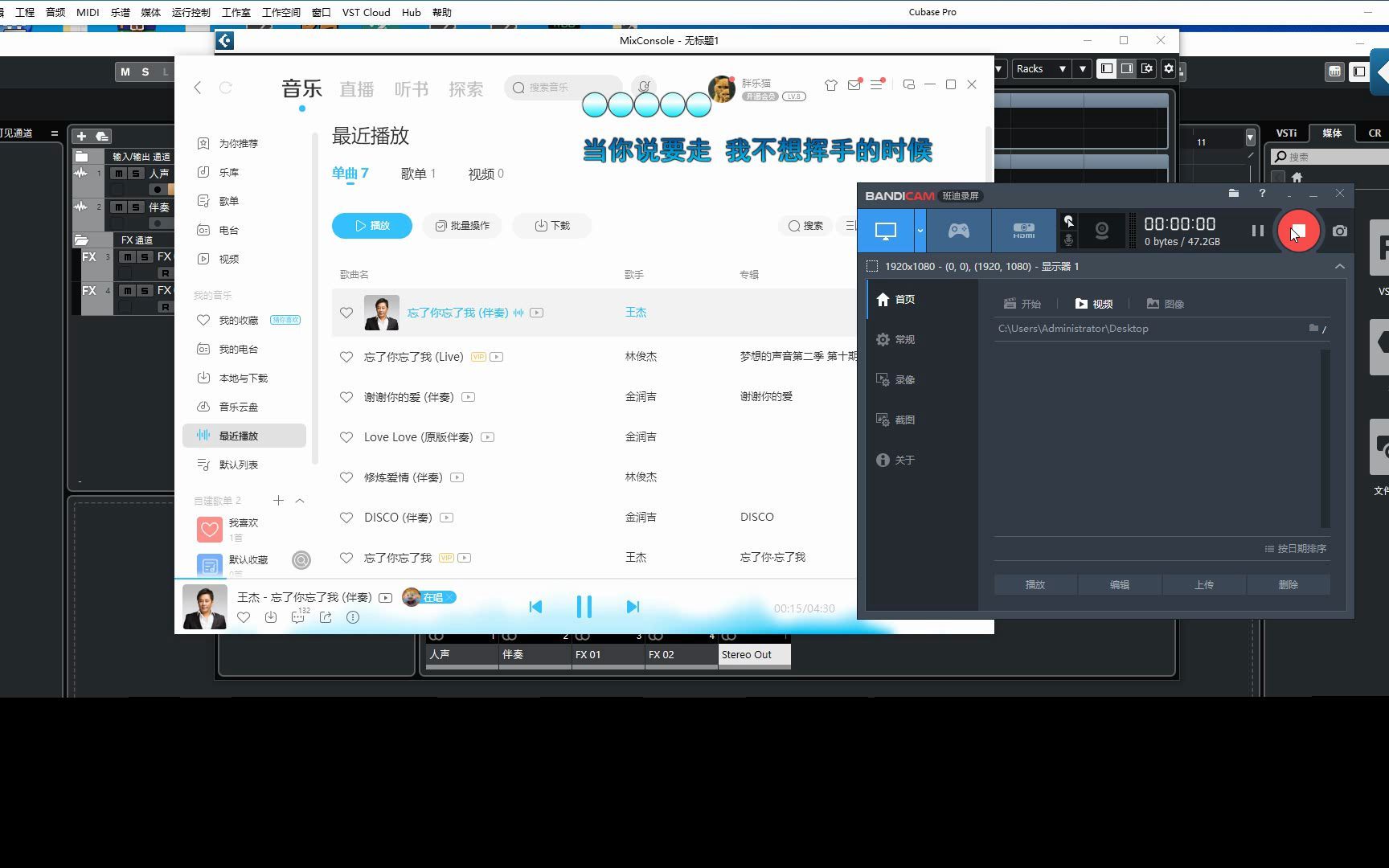Screen dimensions: 1389x868
Task: Go to previous song in music player
Action: click(x=535, y=607)
